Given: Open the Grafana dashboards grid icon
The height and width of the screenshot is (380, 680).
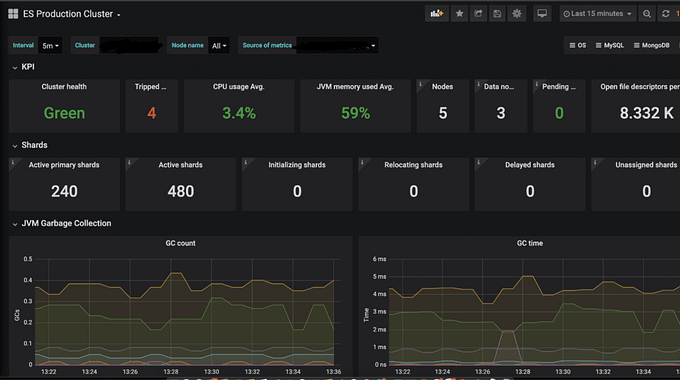Looking at the screenshot, I should pyautogui.click(x=13, y=14).
